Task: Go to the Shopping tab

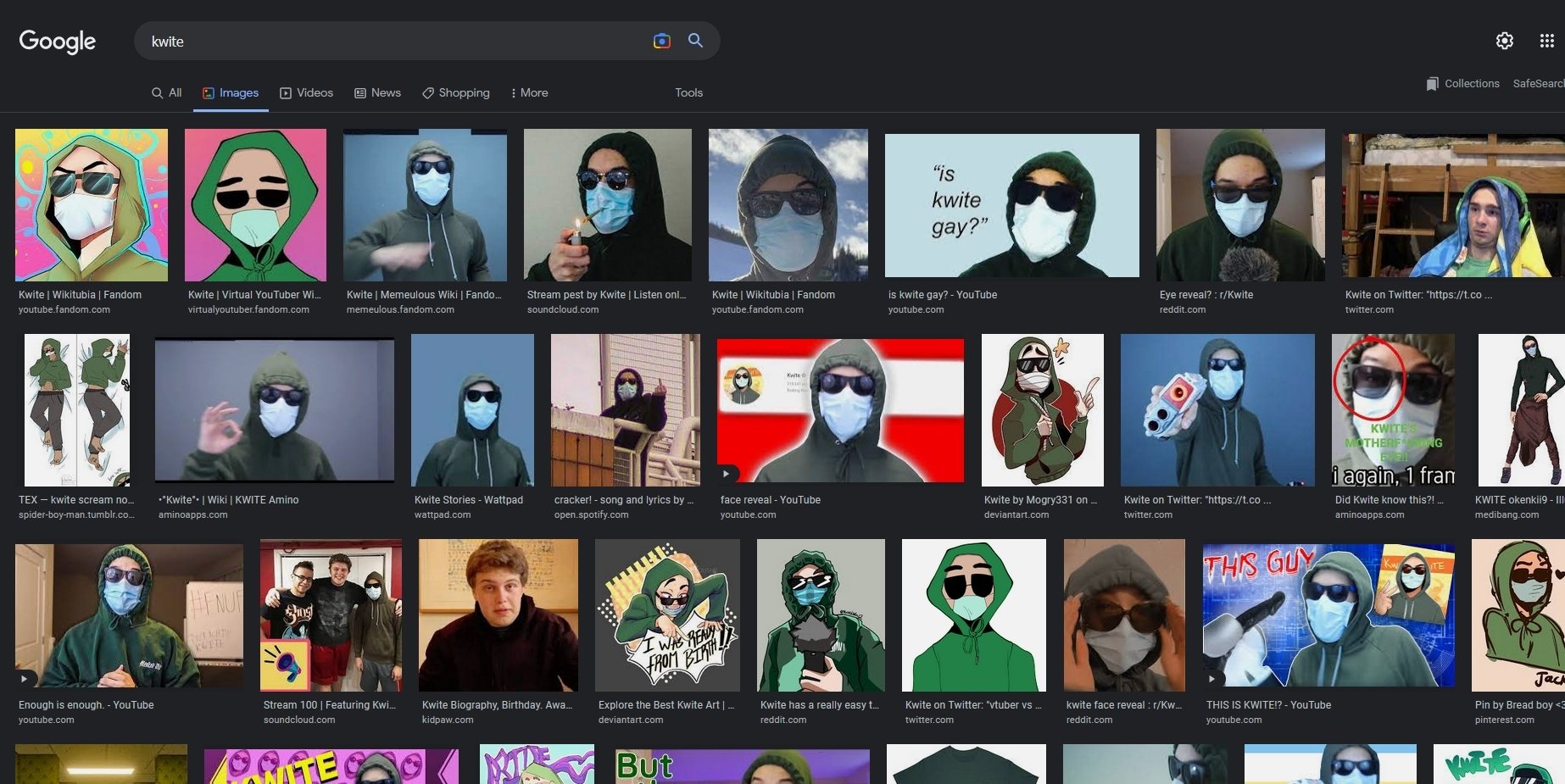Action: click(456, 92)
